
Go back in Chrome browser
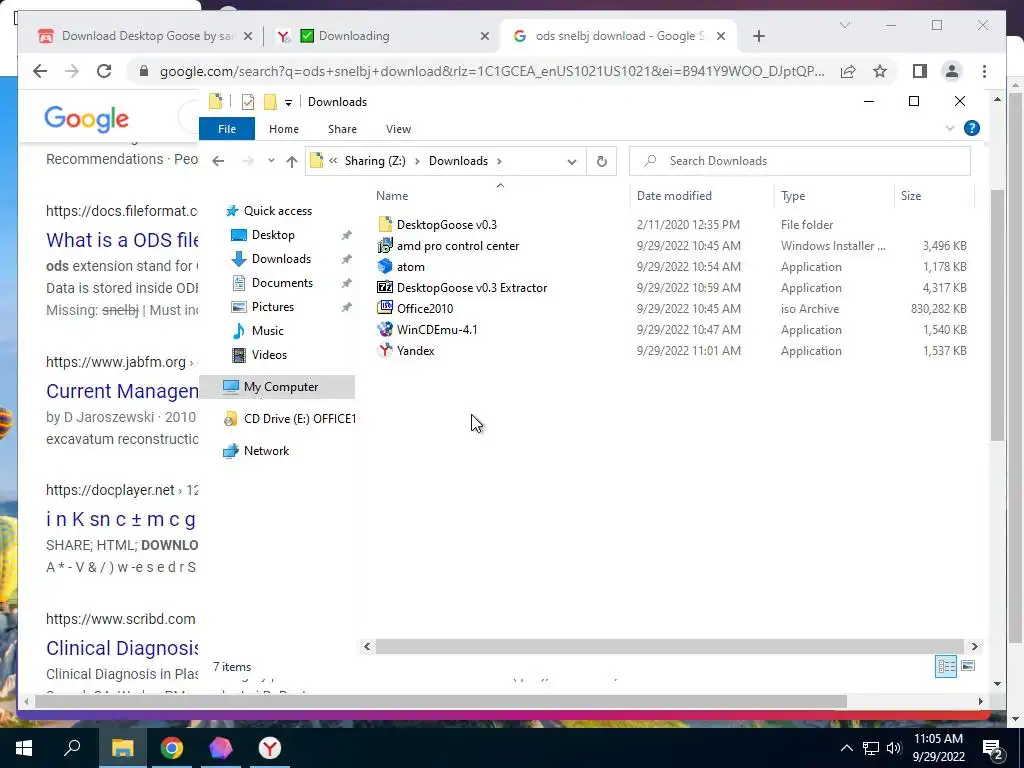click(40, 71)
